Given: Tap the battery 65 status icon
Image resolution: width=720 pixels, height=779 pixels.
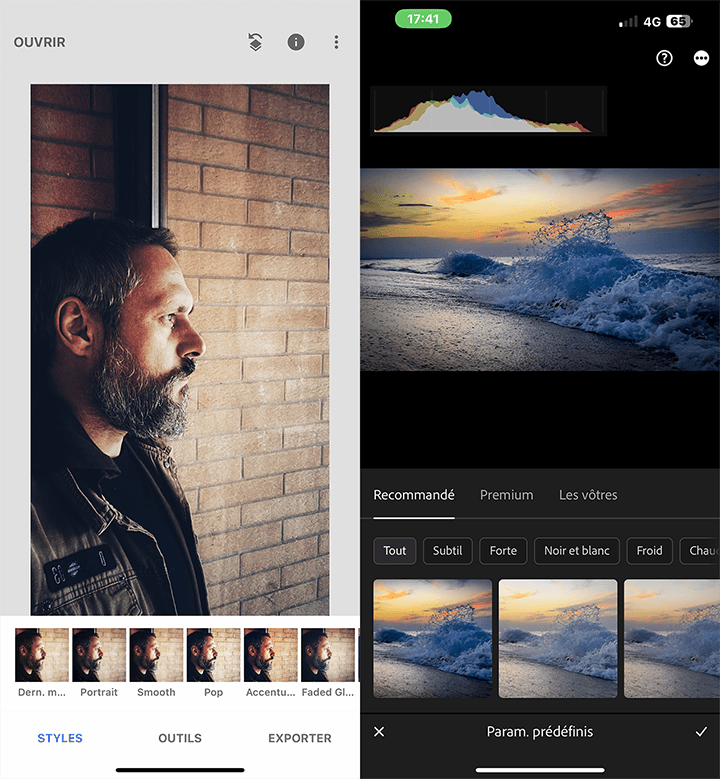Looking at the screenshot, I should click(679, 21).
